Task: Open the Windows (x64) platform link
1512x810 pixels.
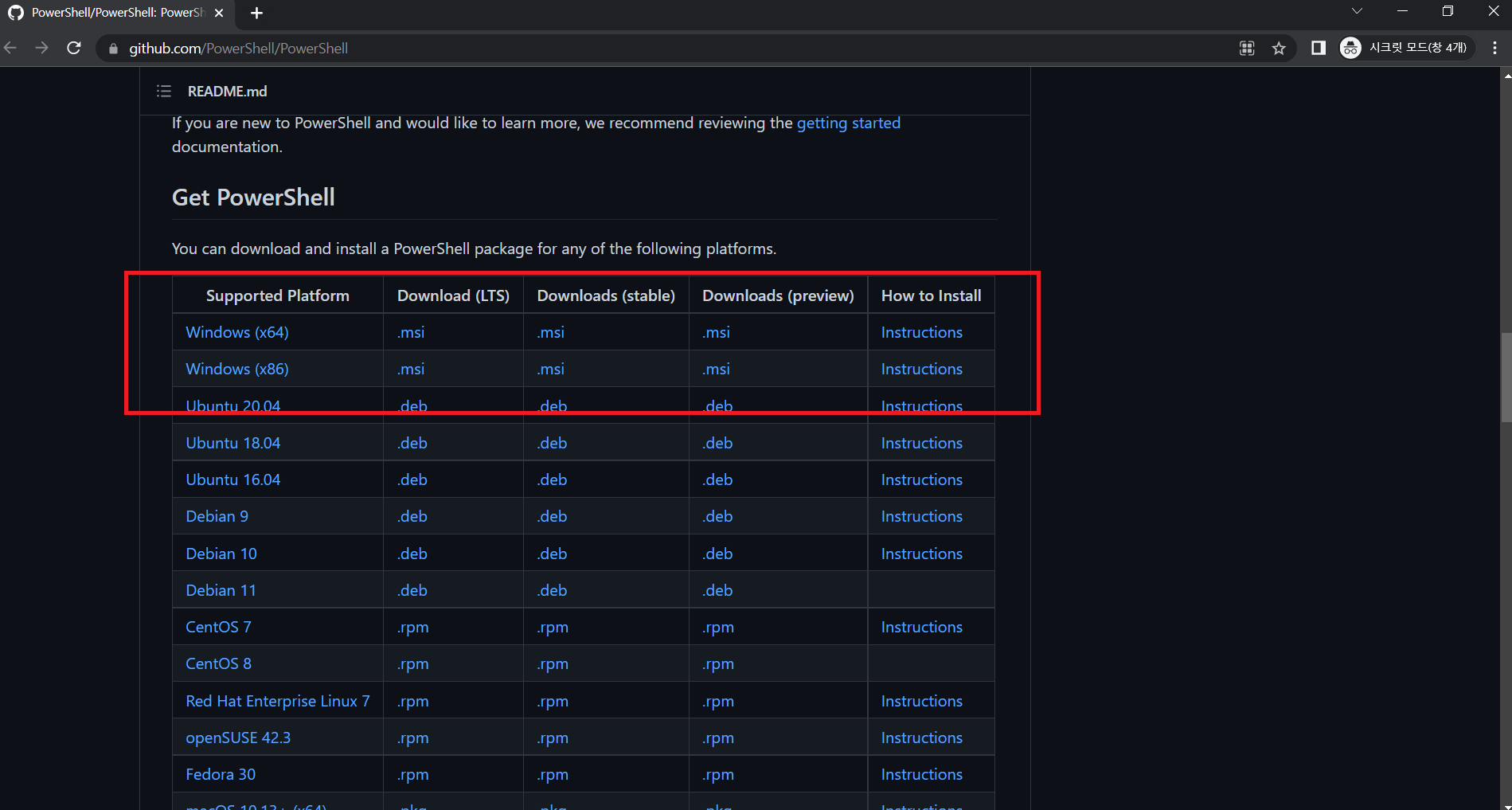Action: click(x=237, y=332)
